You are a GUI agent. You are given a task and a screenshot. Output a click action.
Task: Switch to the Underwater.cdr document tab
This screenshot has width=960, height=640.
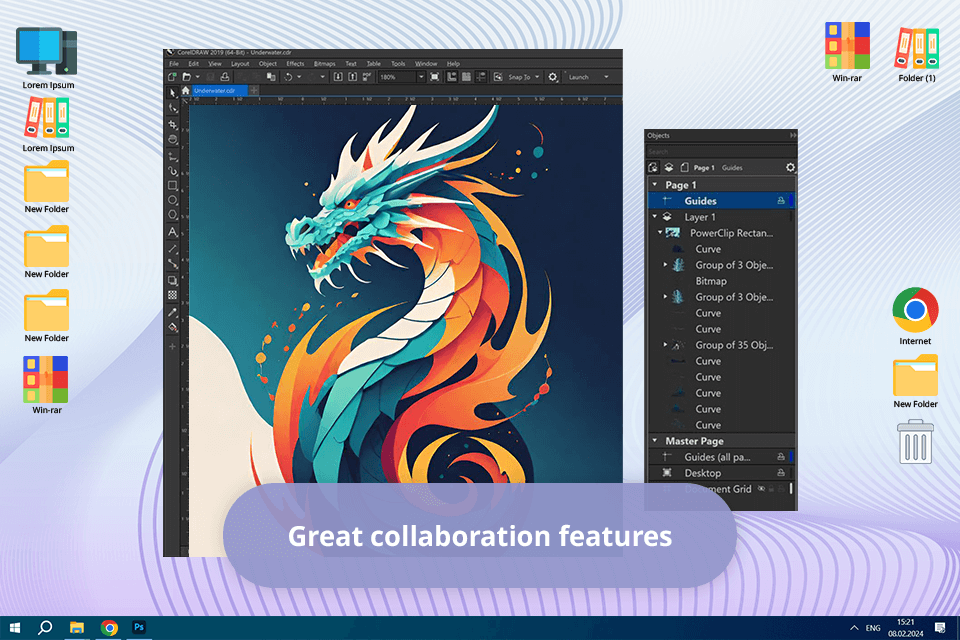(x=219, y=91)
